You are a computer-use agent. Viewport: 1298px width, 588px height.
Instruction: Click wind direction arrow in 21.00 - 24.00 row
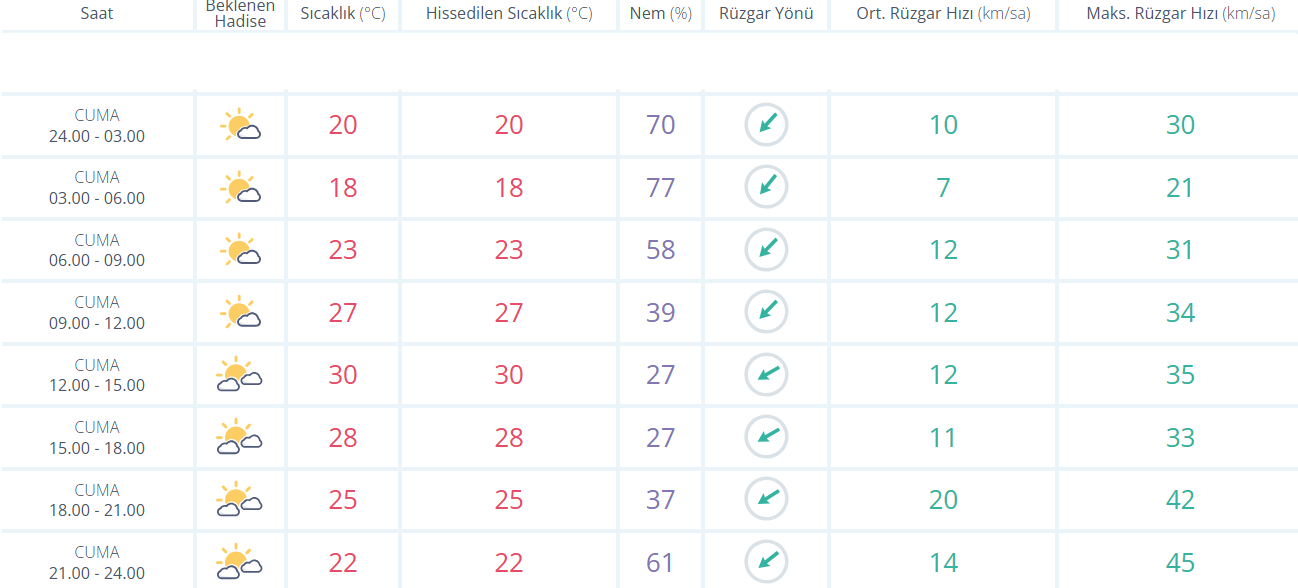click(x=767, y=562)
